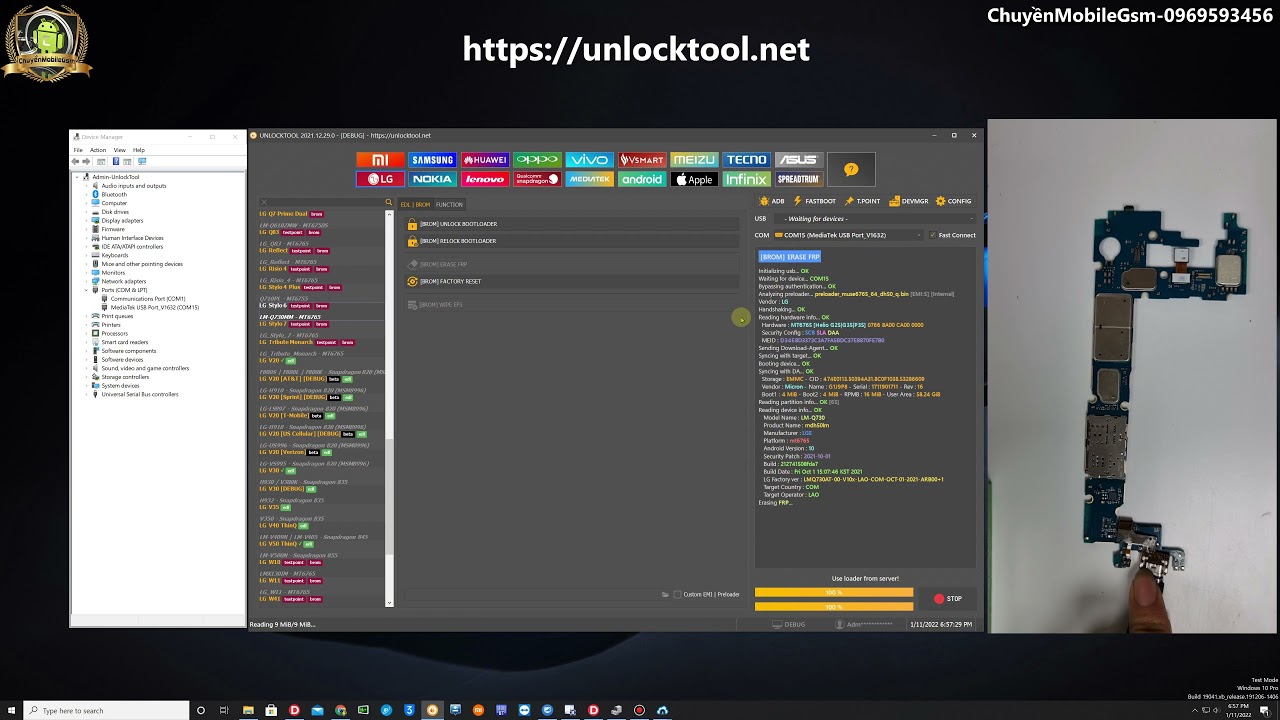Viewport: 1280px width, 720px height.
Task: Select the Qualcomm Snapdragon icon
Action: click(537, 179)
